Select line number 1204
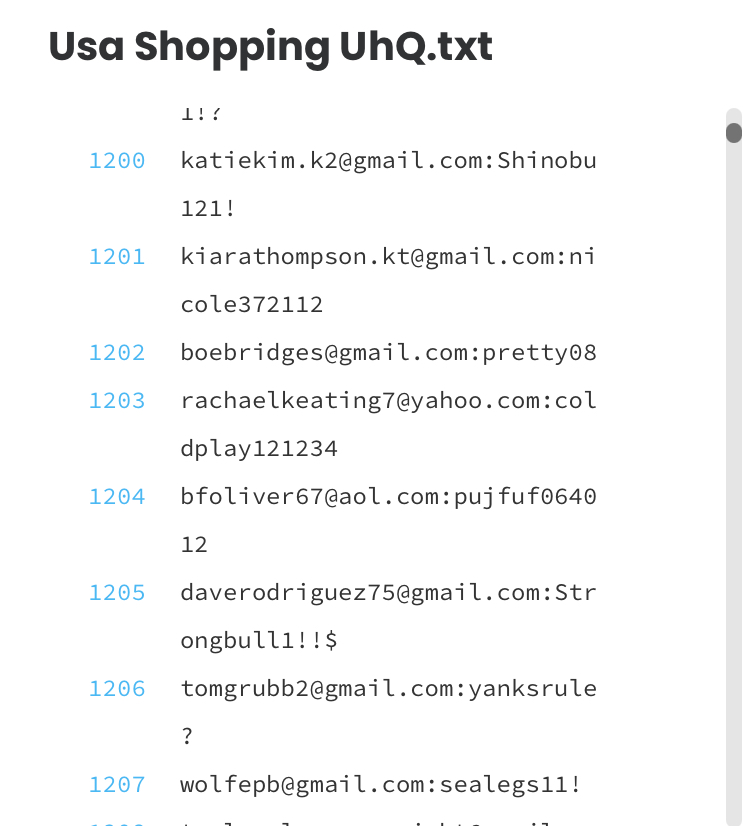Screen dimensions: 750x826 click(117, 497)
